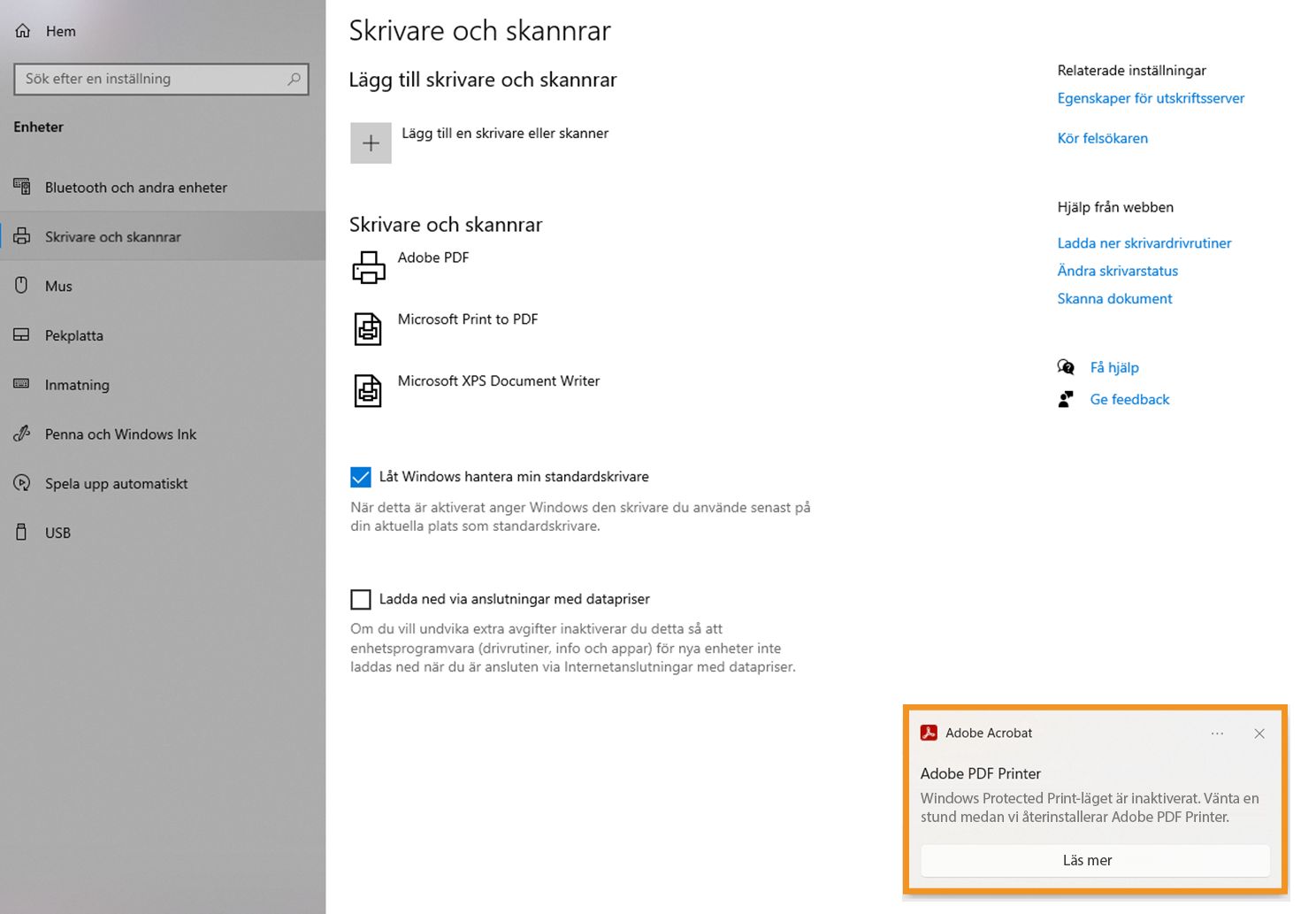Select Skrivare och skannrar in the sidebar
Screen dimensions: 1316x914
163,236
